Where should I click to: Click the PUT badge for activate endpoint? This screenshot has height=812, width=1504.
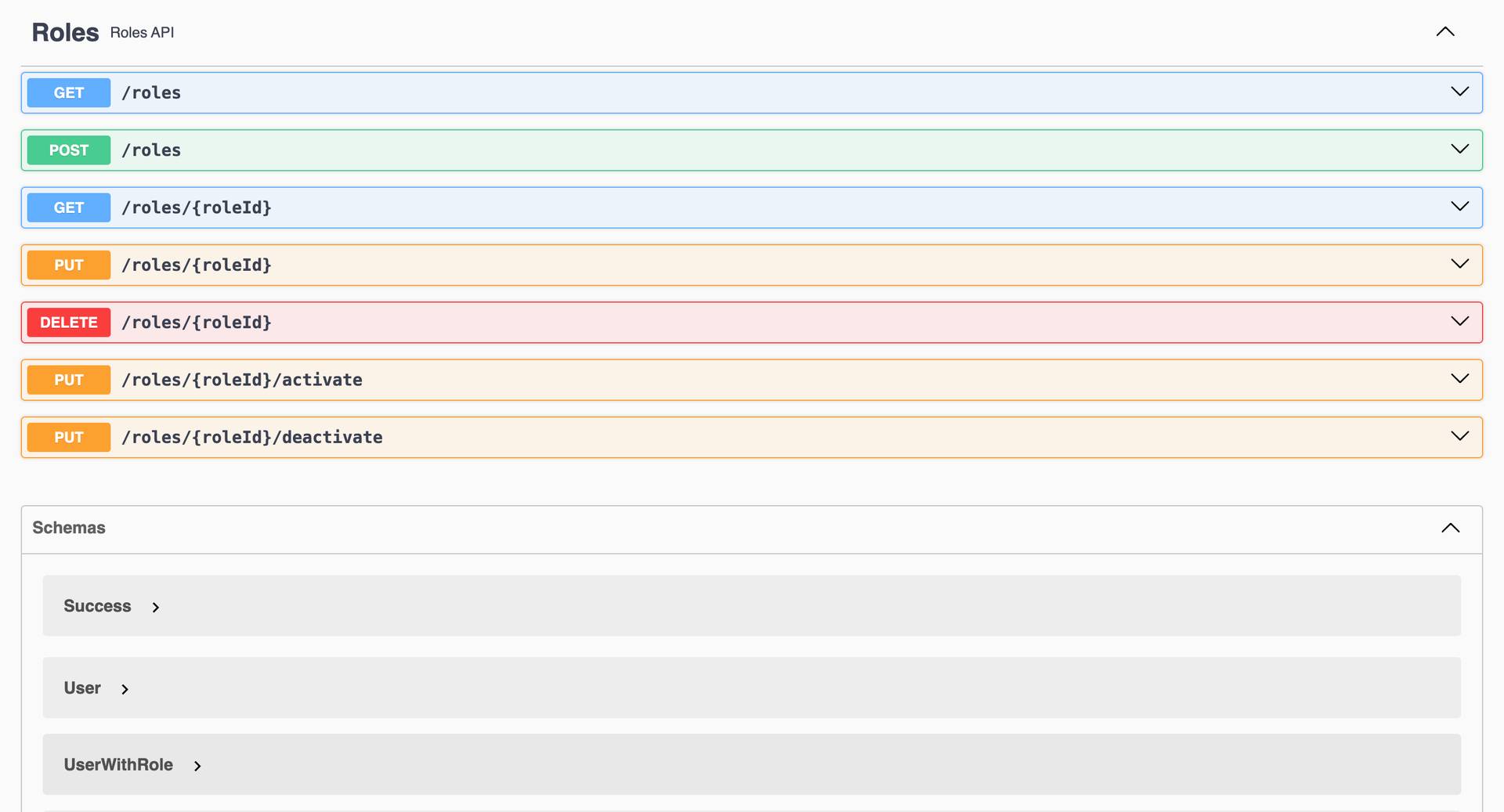click(x=69, y=380)
